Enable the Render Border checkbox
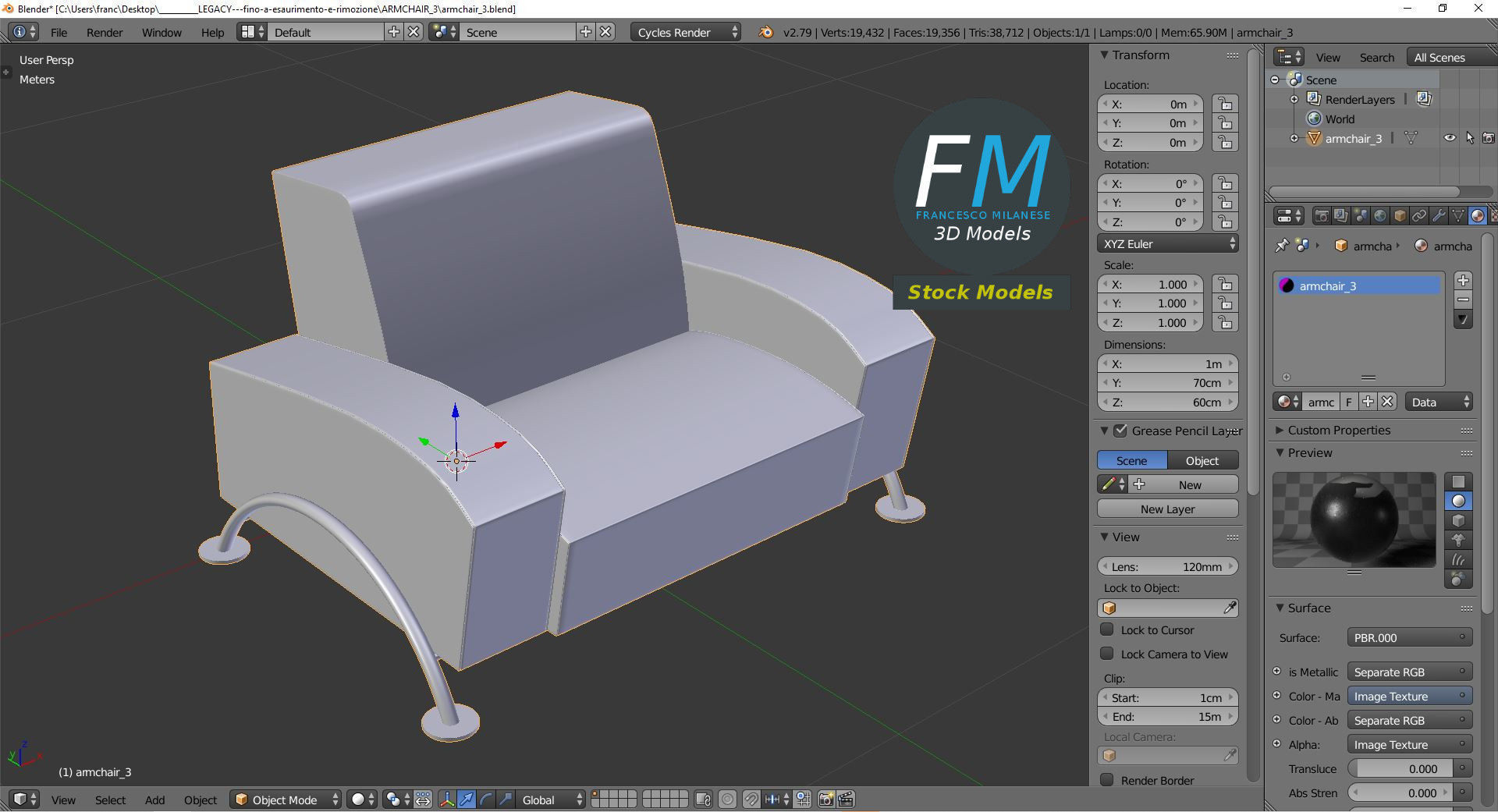 [1106, 780]
